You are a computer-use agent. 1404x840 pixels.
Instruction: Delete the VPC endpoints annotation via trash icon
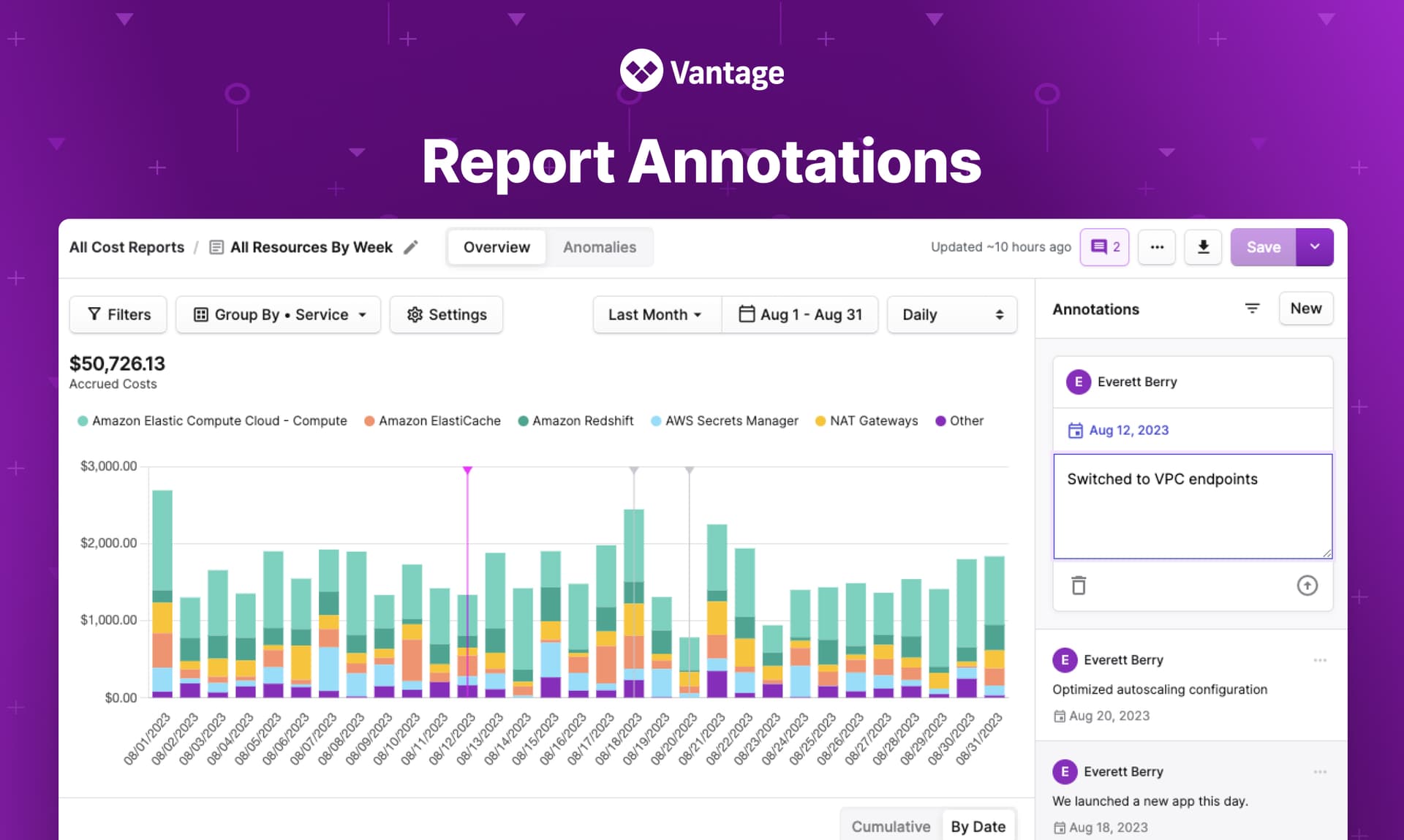1079,586
